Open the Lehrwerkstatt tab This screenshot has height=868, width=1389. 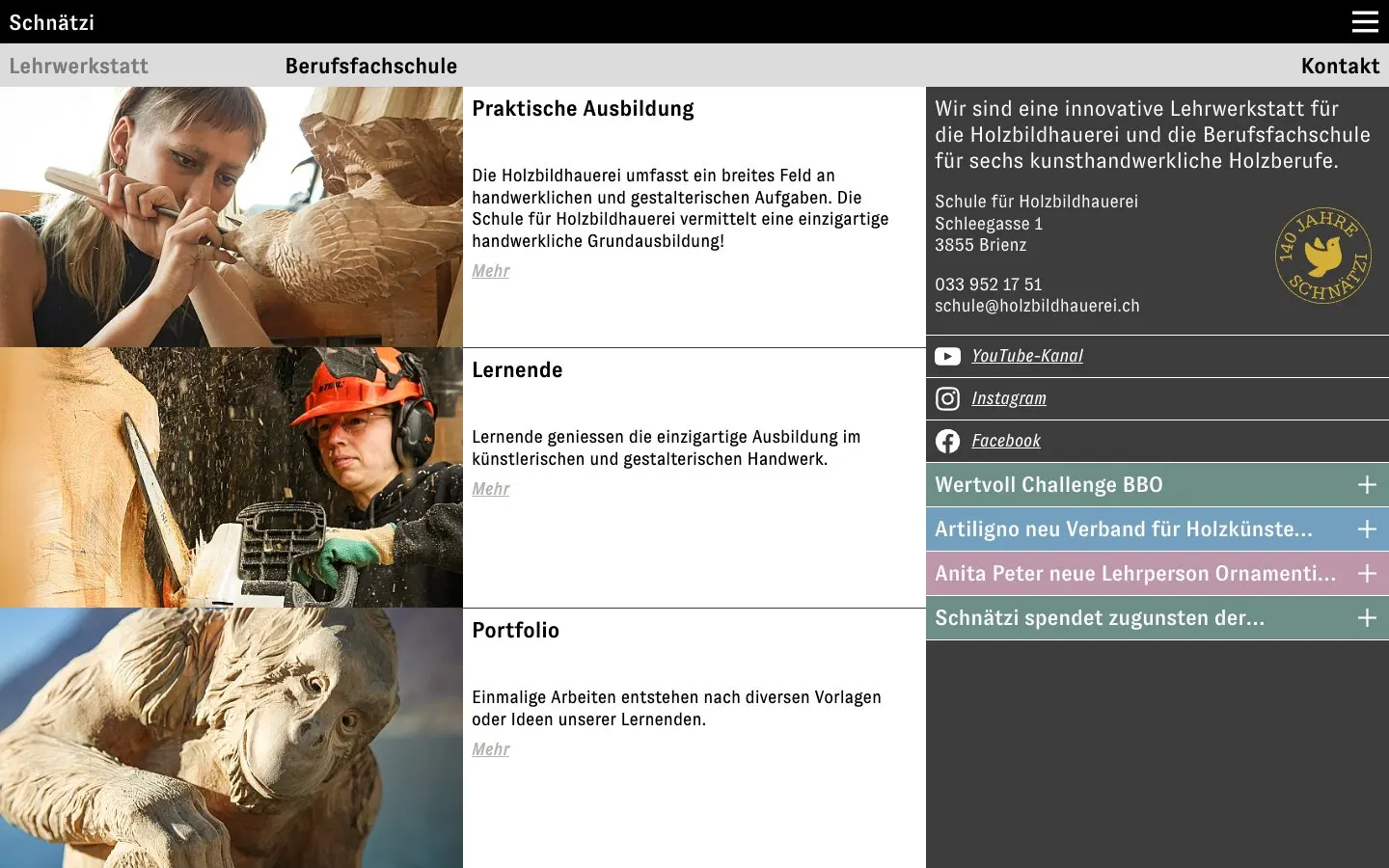point(79,66)
